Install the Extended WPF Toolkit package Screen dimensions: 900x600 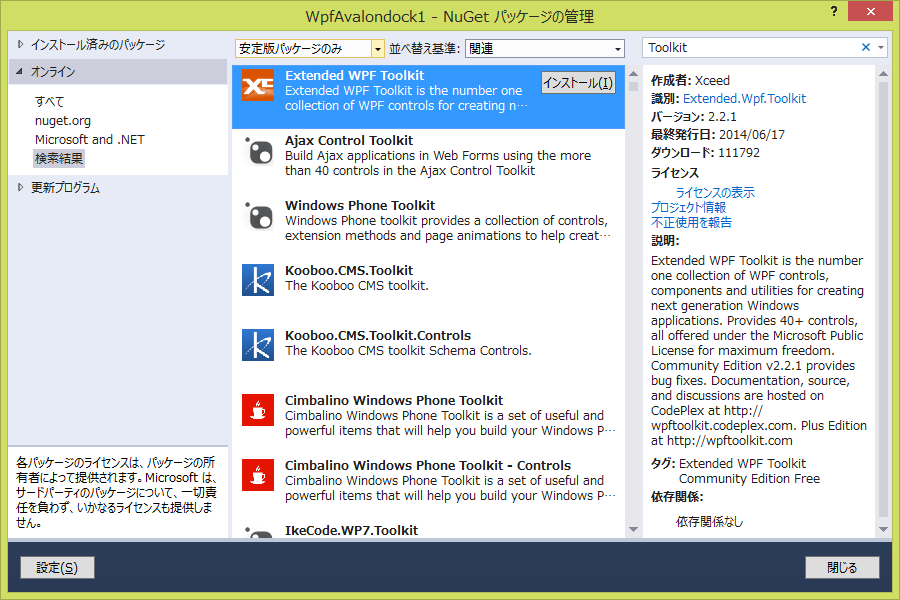[578, 83]
